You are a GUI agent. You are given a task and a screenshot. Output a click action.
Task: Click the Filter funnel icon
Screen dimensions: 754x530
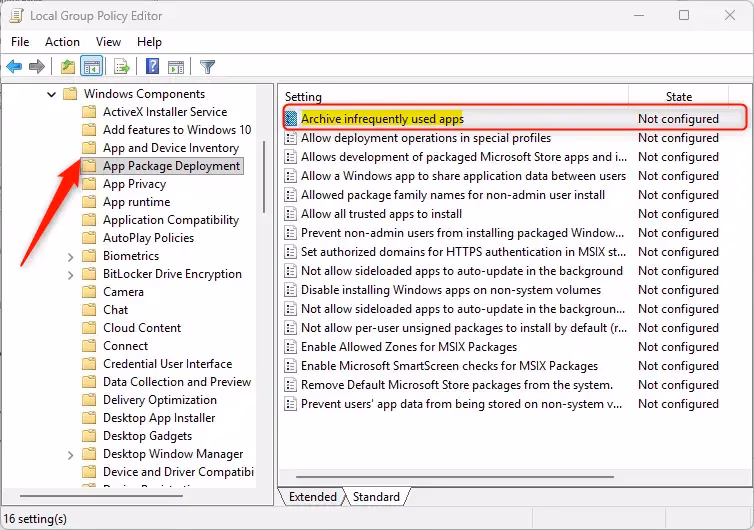tap(207, 67)
